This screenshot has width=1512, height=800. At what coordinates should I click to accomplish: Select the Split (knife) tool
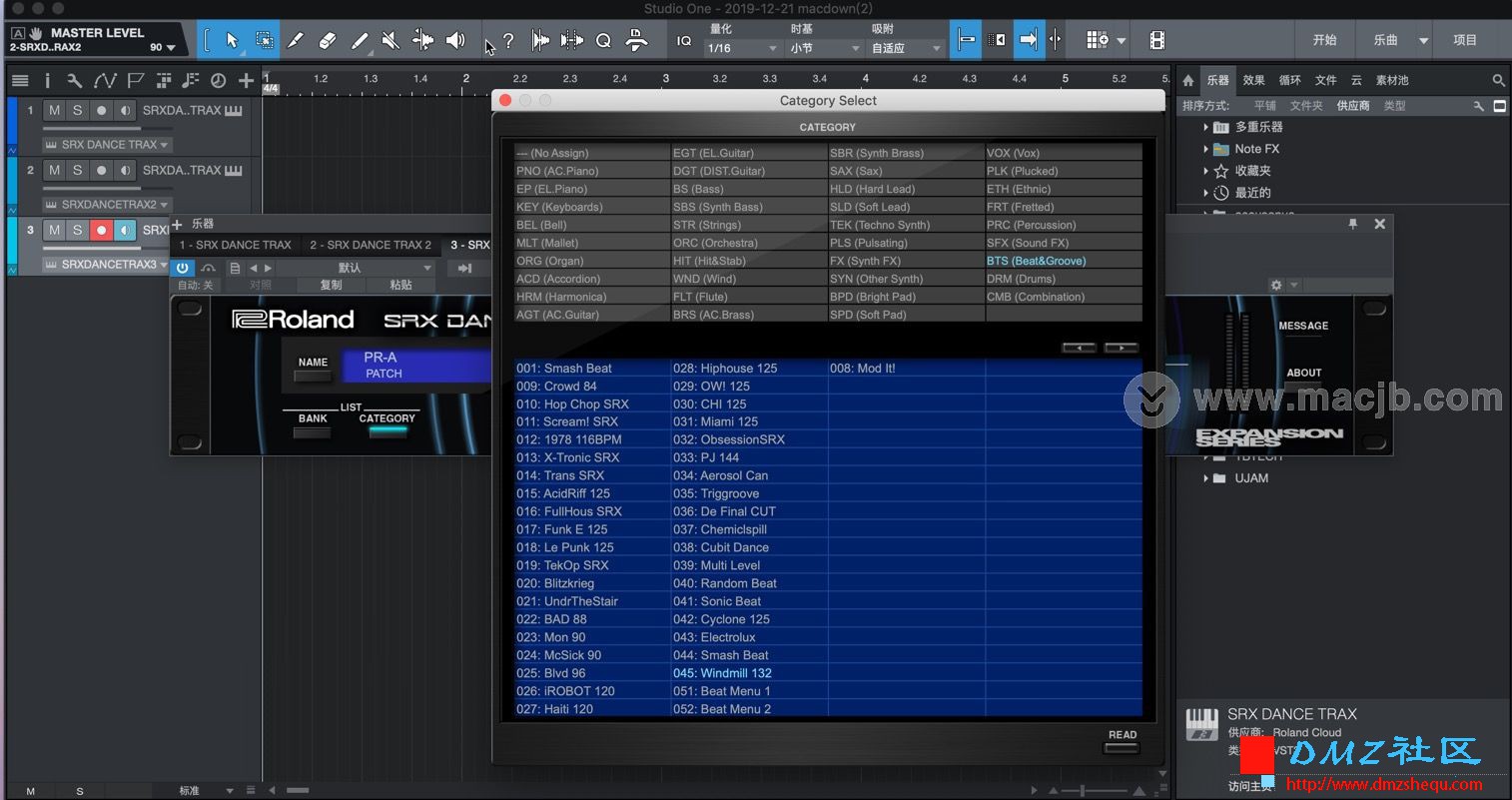(x=296, y=40)
